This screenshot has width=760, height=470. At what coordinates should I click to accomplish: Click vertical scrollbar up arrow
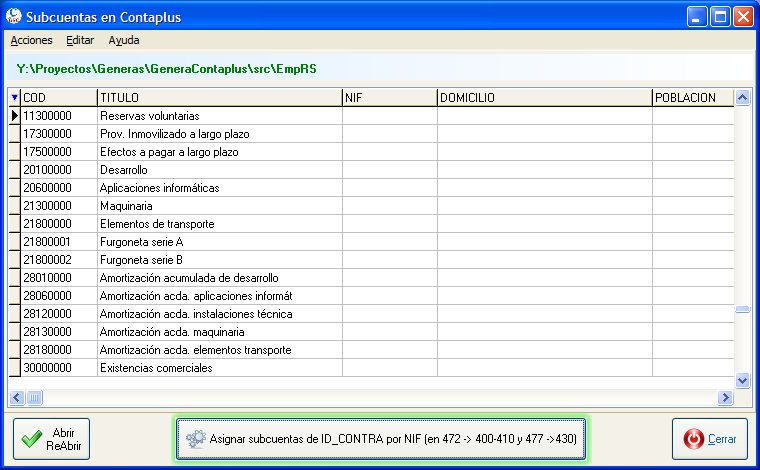click(742, 98)
